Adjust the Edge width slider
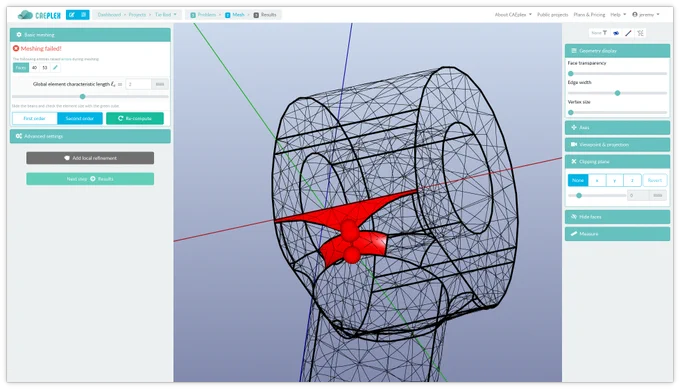680x389 pixels. pos(618,93)
